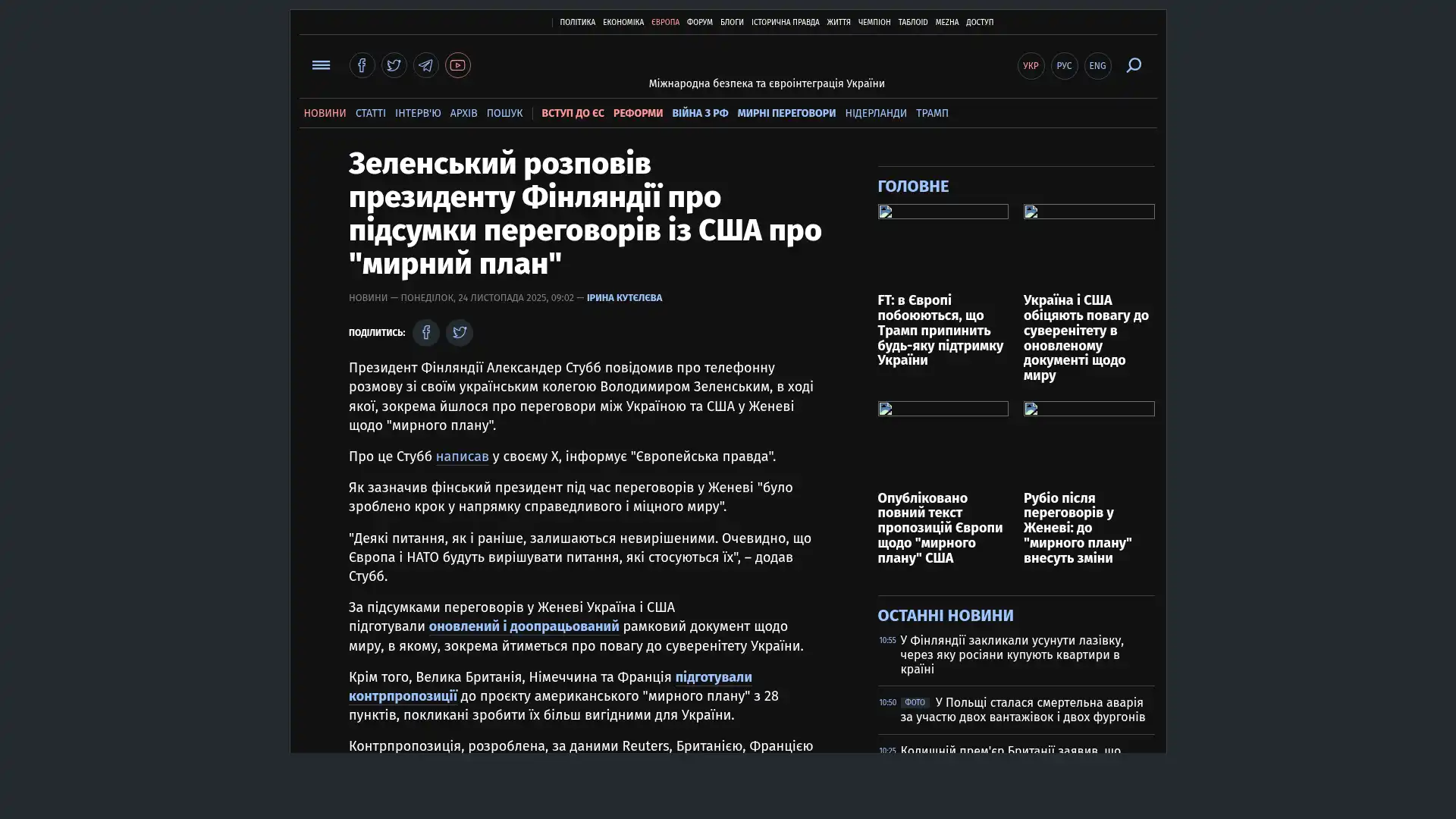Switch language to ENG
Screen dimensions: 1456x819
pos(1097,66)
